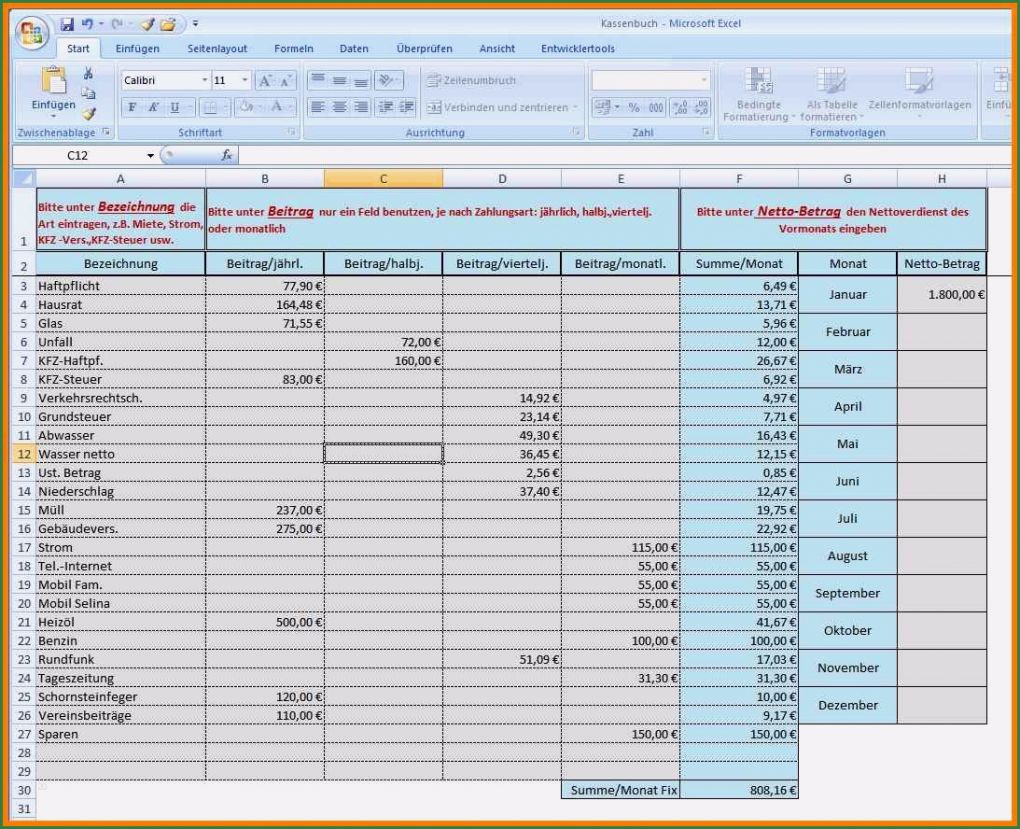Image resolution: width=1020 pixels, height=829 pixels.
Task: Open the Entwicklertools tab
Action: point(578,48)
